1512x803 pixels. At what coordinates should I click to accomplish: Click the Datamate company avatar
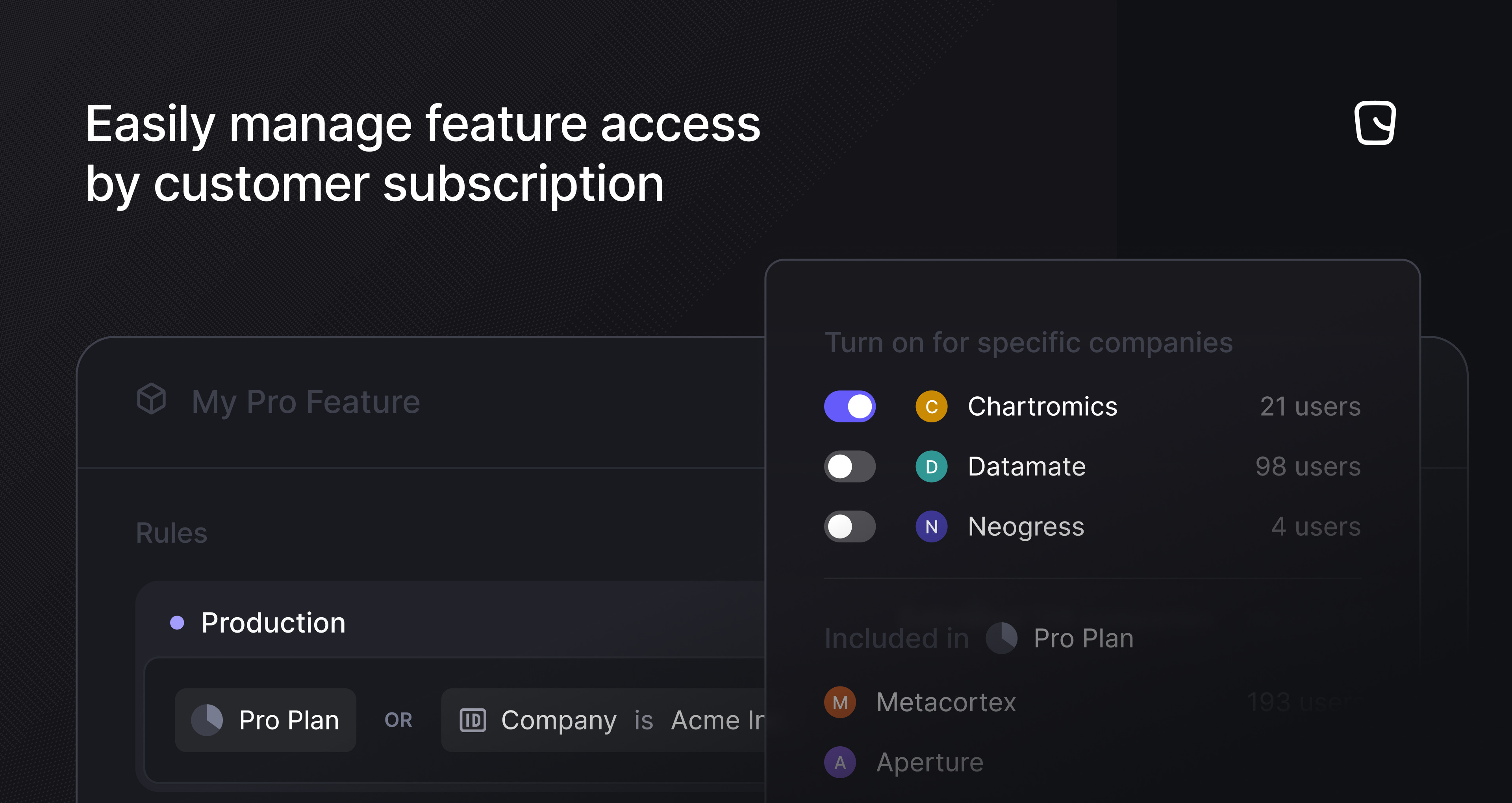[x=931, y=466]
